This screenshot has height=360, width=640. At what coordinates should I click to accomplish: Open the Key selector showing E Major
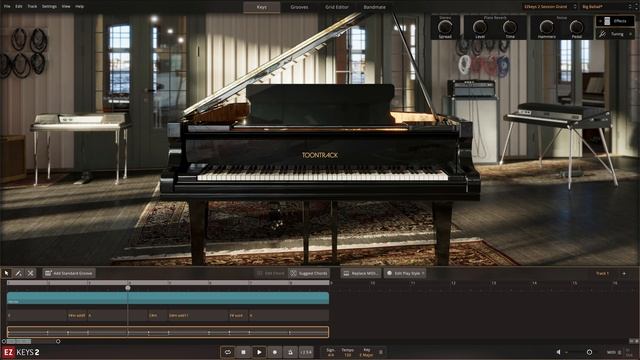coord(366,355)
